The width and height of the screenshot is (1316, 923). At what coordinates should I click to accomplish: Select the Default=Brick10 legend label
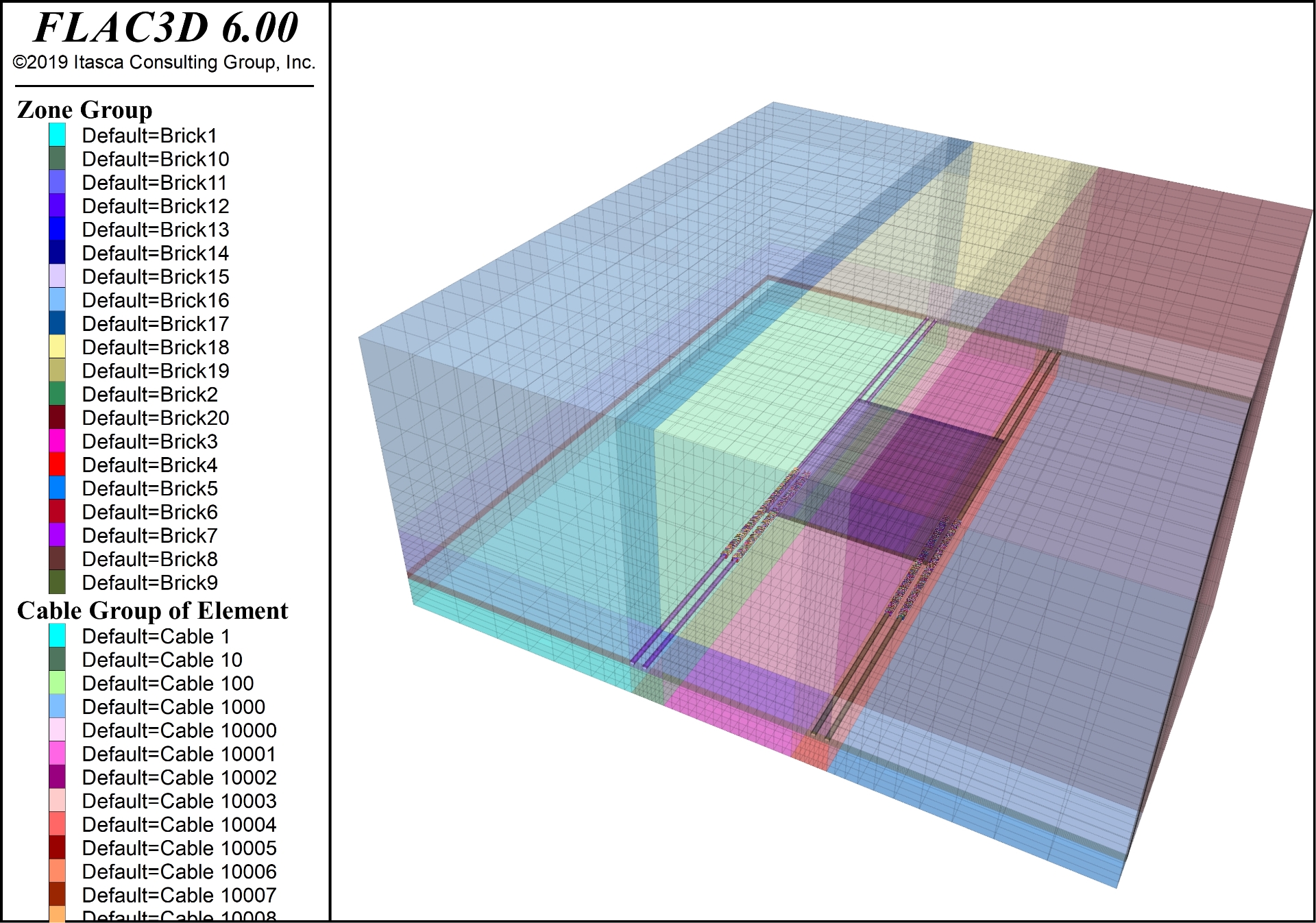pyautogui.click(x=156, y=159)
